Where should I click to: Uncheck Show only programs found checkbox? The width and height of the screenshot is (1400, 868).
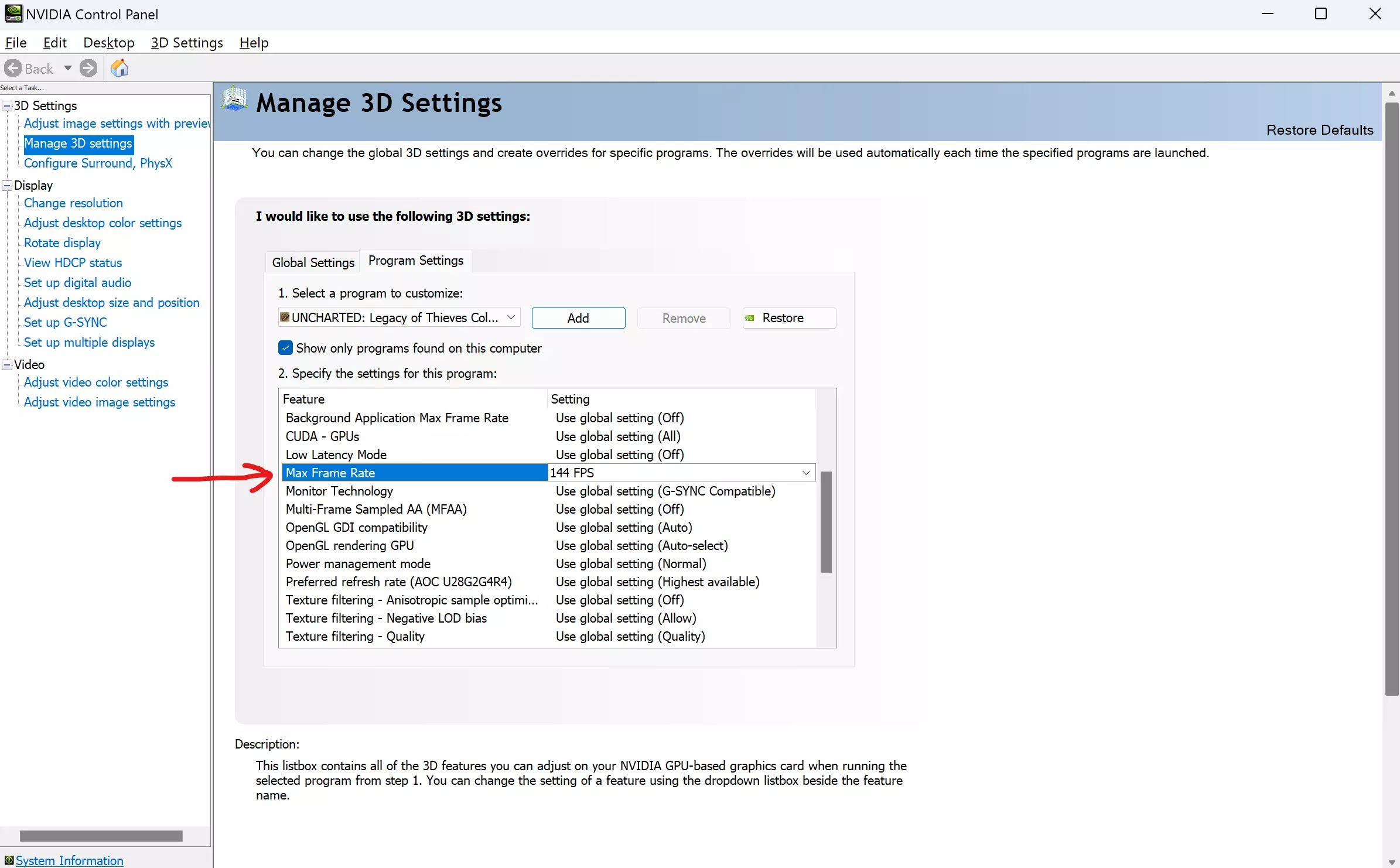click(x=285, y=348)
